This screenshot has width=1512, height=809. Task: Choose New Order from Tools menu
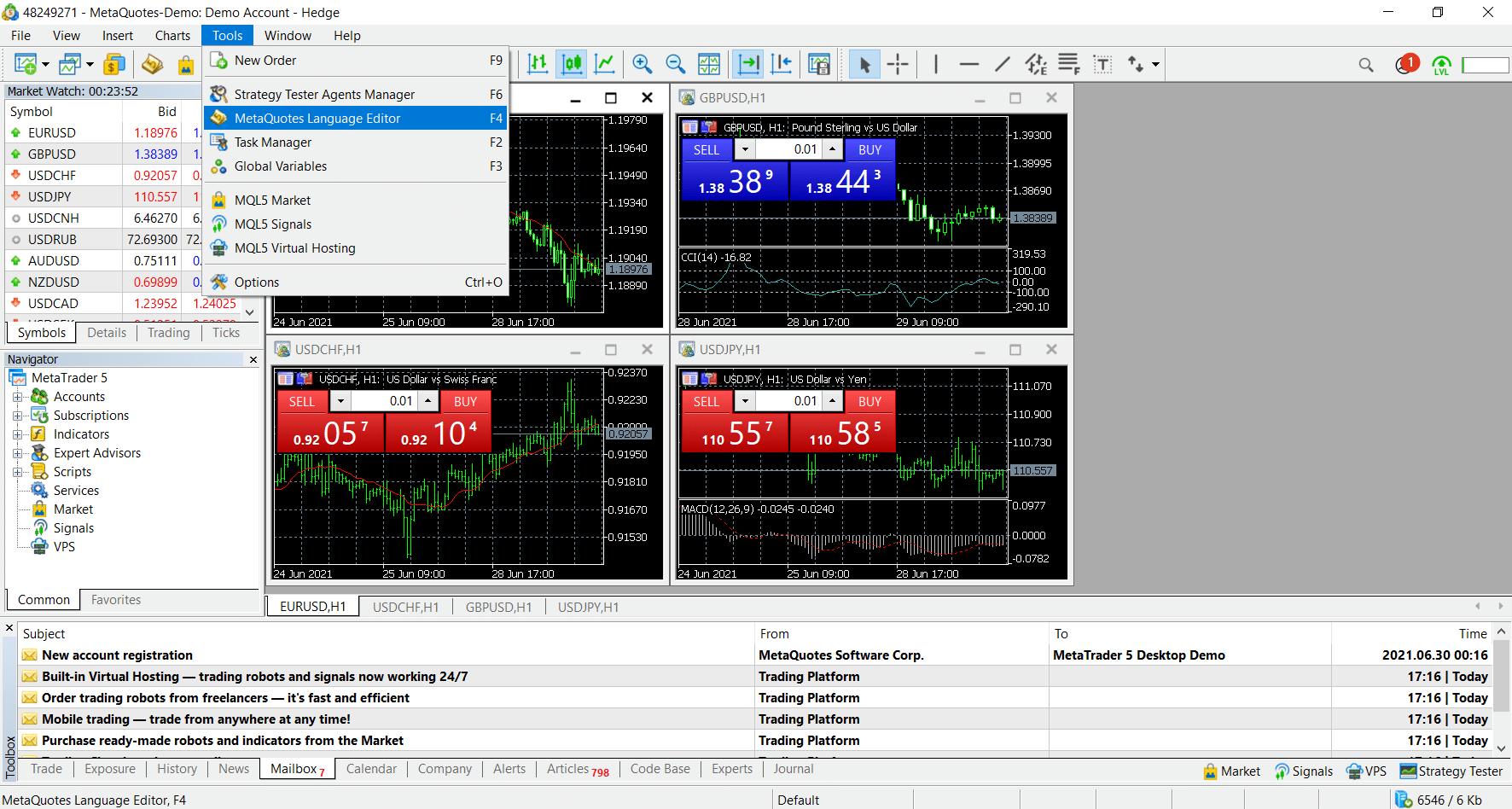[x=356, y=61]
